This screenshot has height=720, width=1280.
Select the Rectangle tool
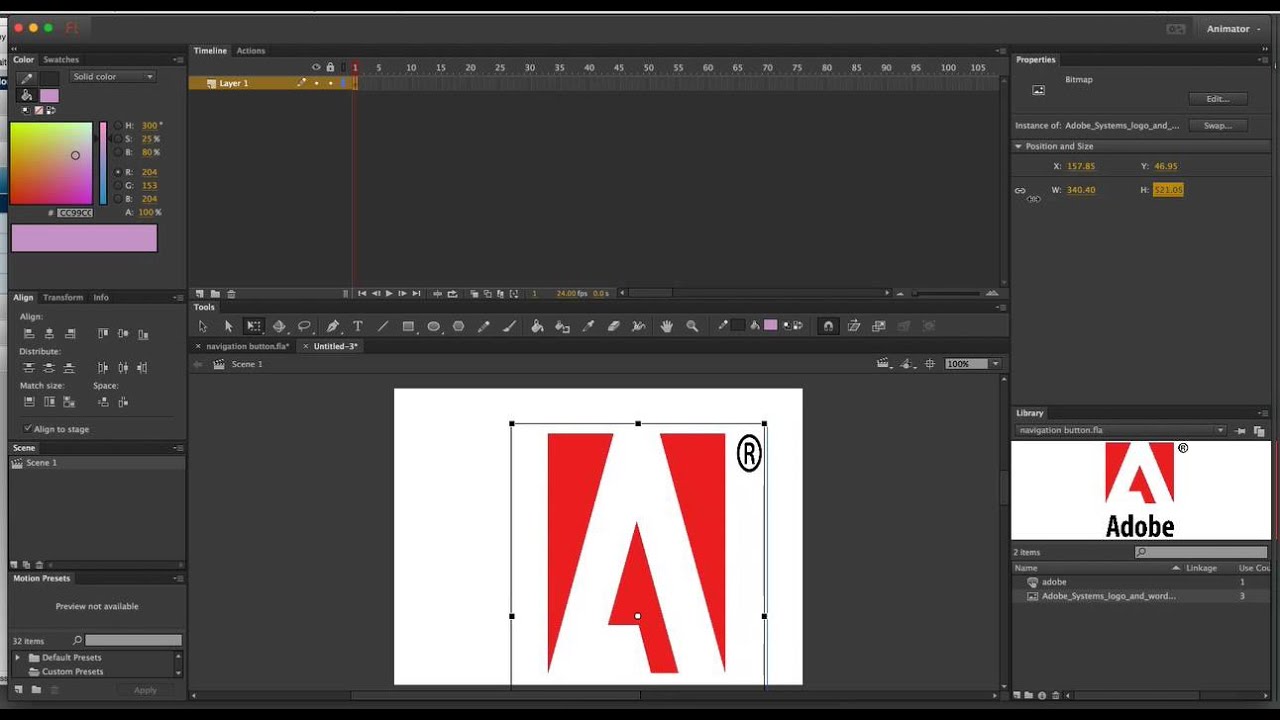[x=408, y=326]
